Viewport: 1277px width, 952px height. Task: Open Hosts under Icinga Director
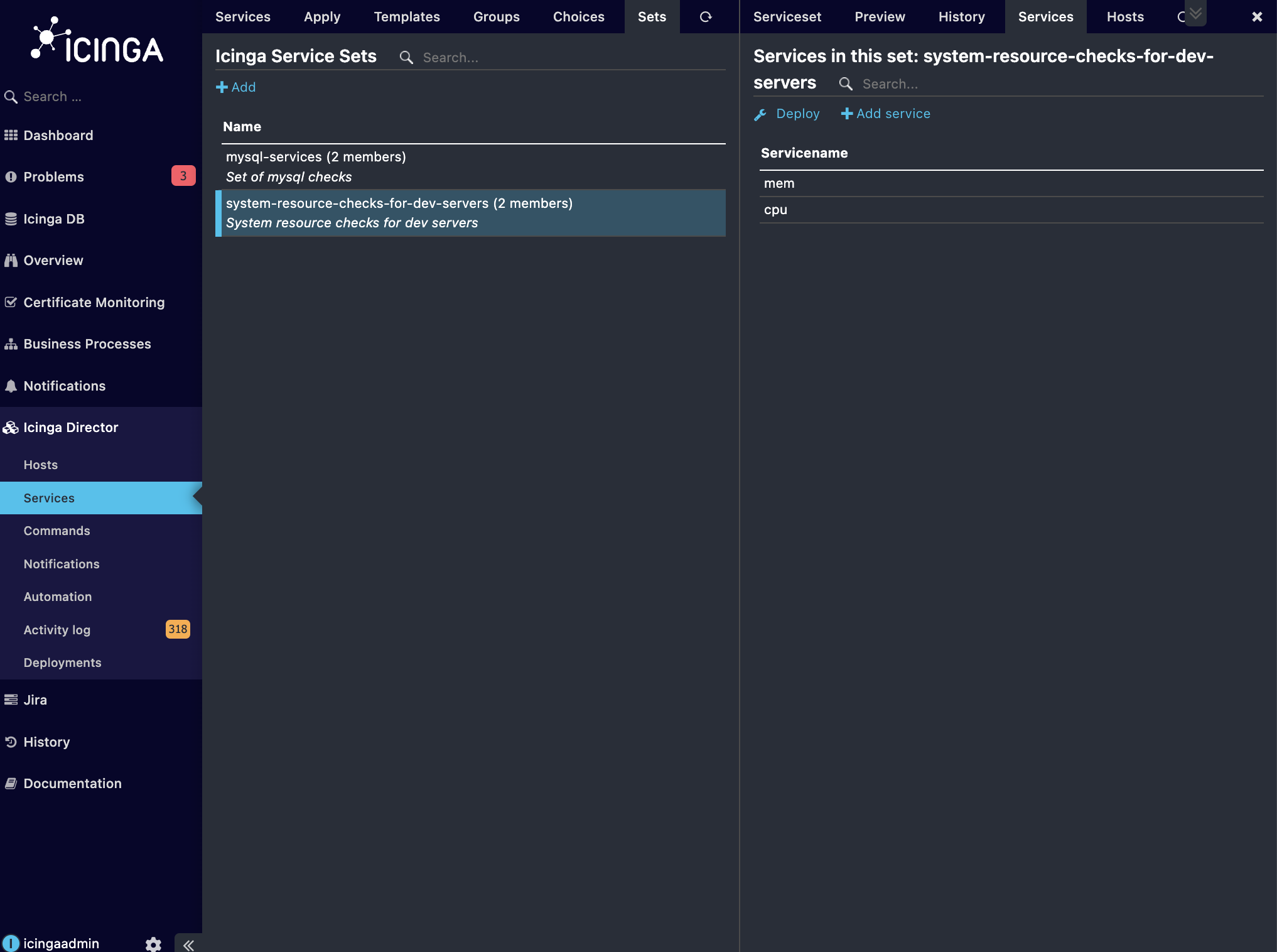click(x=101, y=465)
